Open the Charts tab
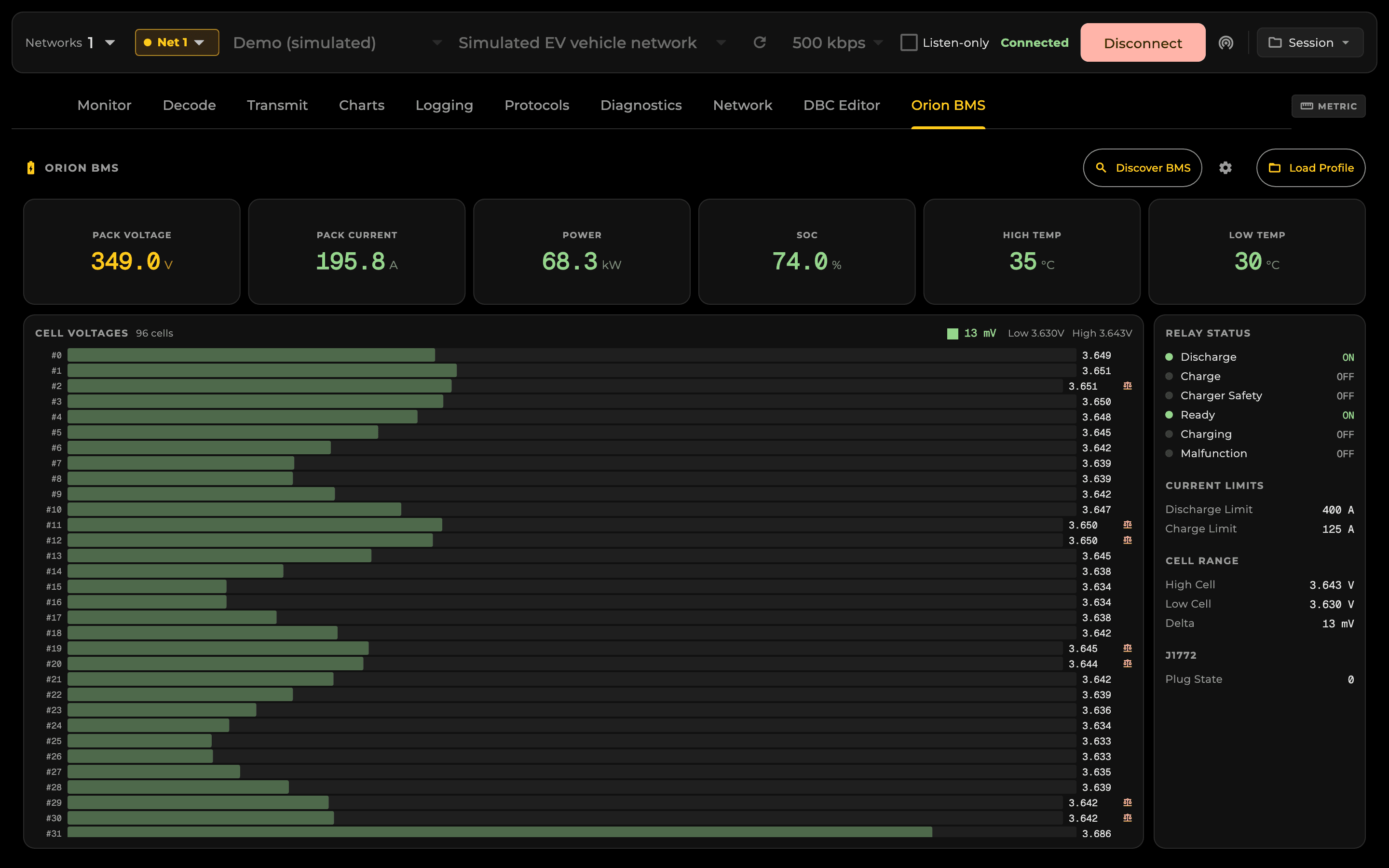Image resolution: width=1389 pixels, height=868 pixels. coord(362,105)
